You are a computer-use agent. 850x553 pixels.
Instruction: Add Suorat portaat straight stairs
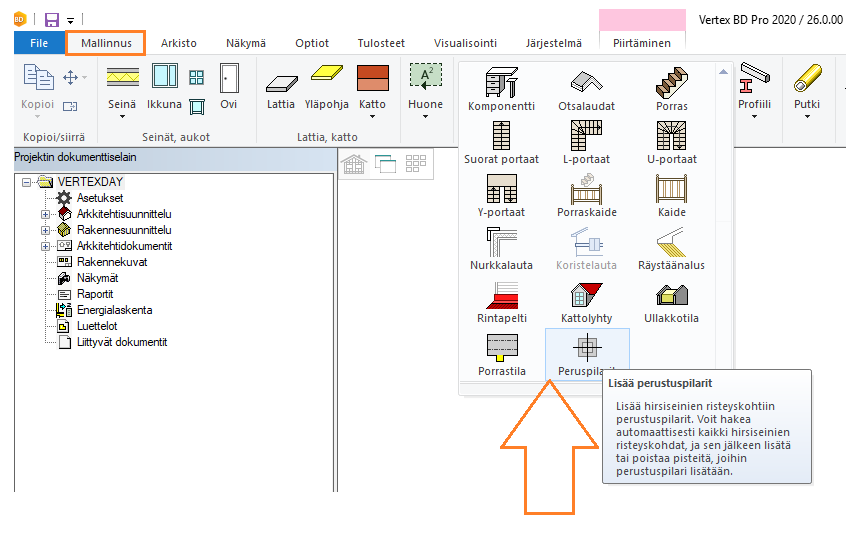point(501,142)
